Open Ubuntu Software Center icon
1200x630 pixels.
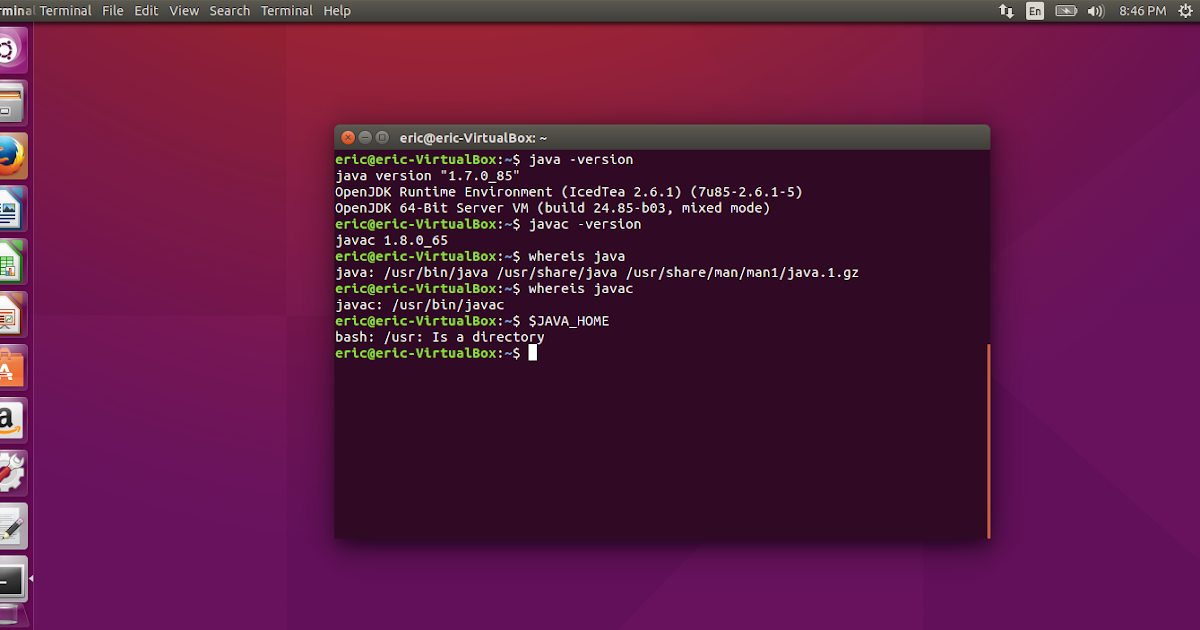10,367
